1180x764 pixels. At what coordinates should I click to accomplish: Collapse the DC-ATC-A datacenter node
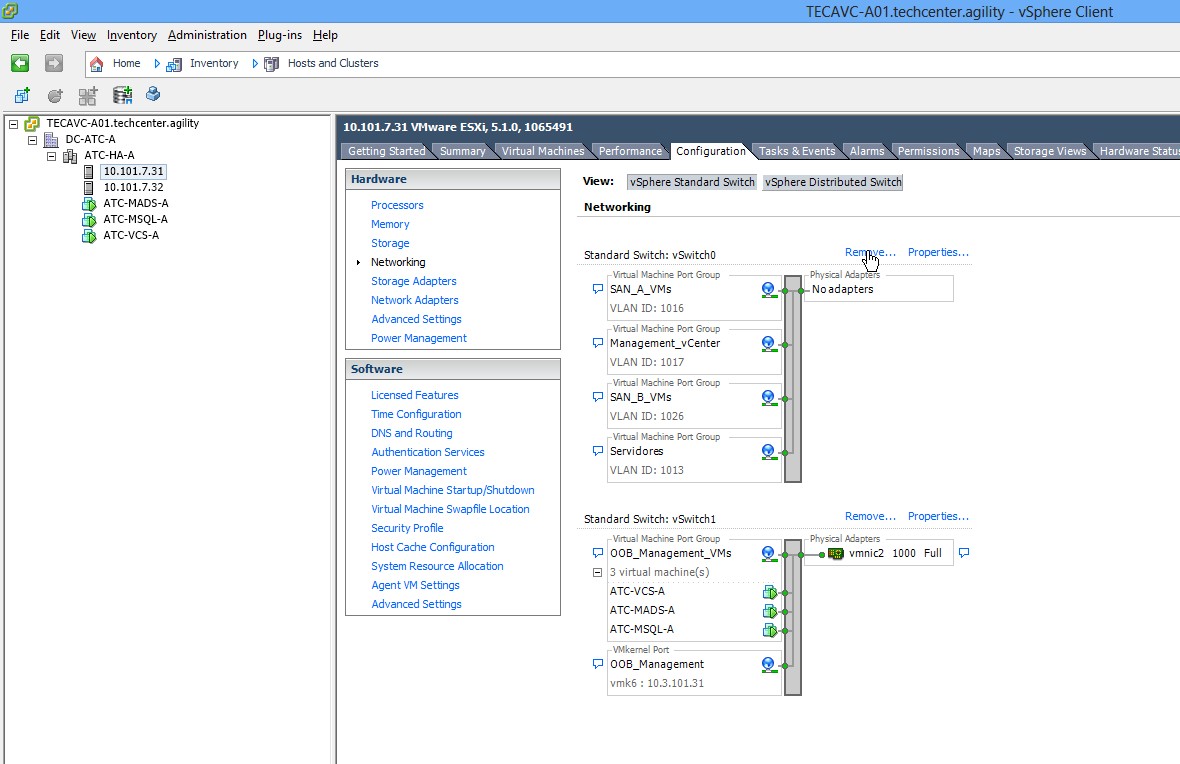pos(32,140)
